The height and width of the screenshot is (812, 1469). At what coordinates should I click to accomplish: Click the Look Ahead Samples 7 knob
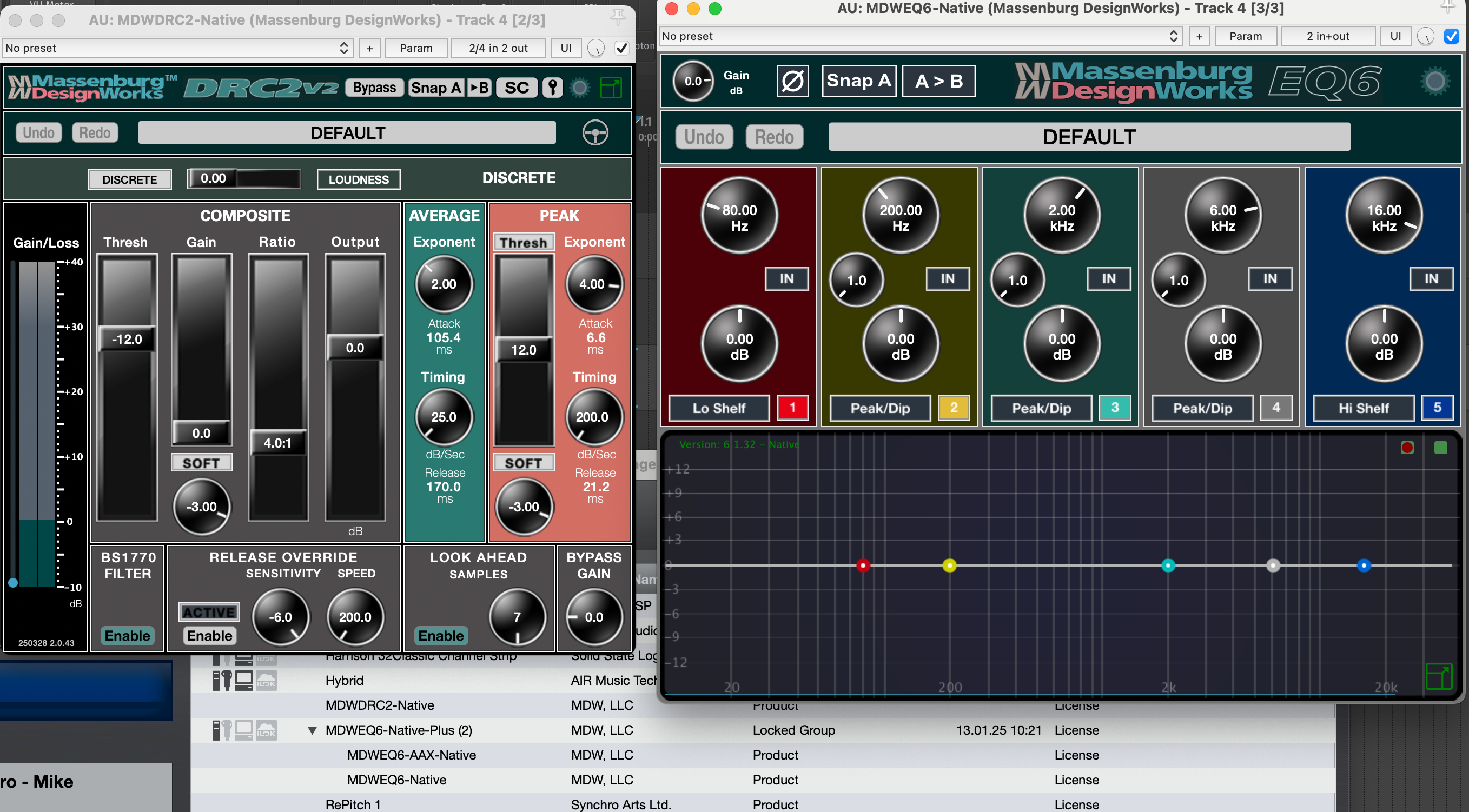pyautogui.click(x=517, y=617)
